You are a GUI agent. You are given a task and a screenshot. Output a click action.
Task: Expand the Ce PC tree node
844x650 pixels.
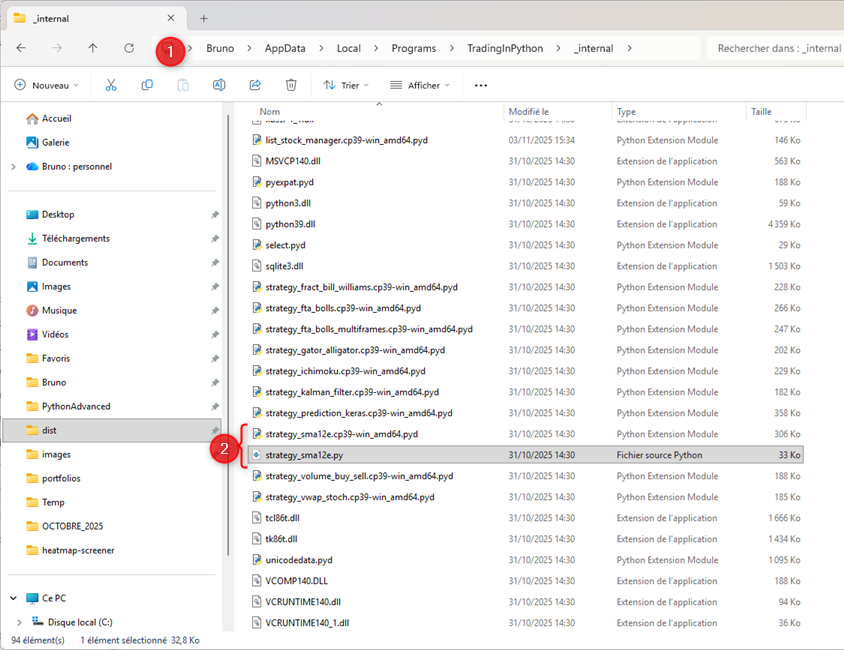click(x=13, y=598)
